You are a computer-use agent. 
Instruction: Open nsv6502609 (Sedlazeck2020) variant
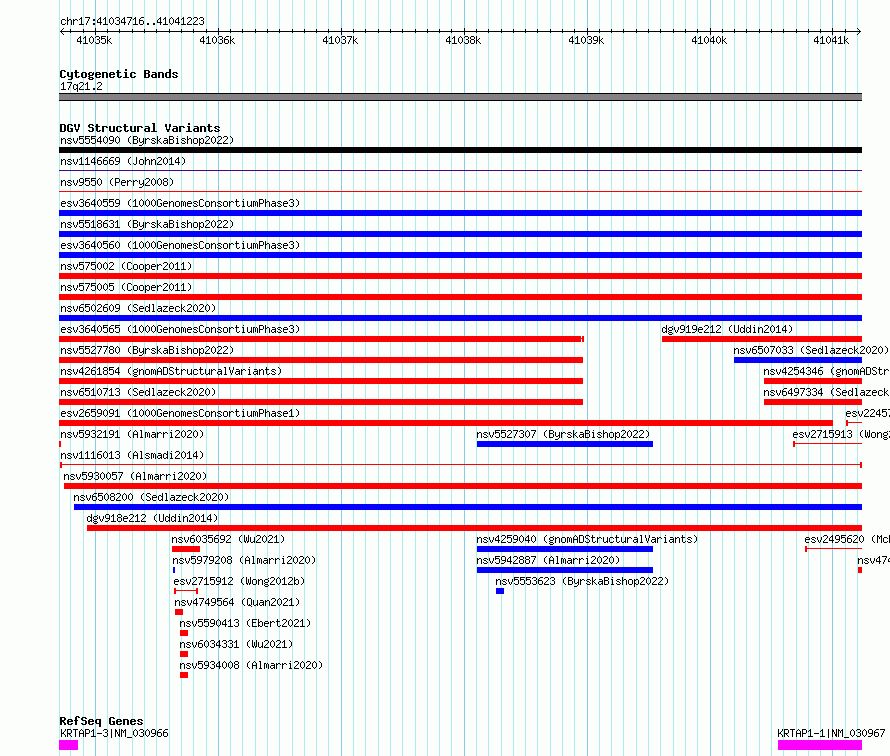pyautogui.click(x=138, y=308)
